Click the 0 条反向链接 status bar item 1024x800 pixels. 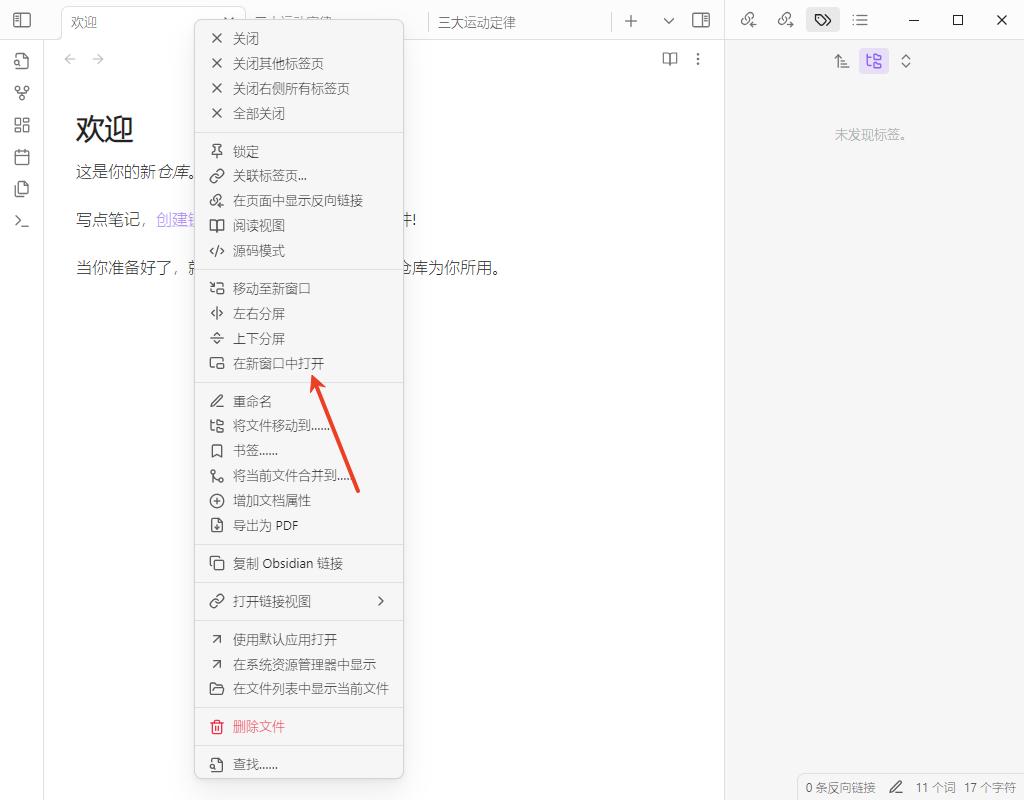click(x=840, y=787)
